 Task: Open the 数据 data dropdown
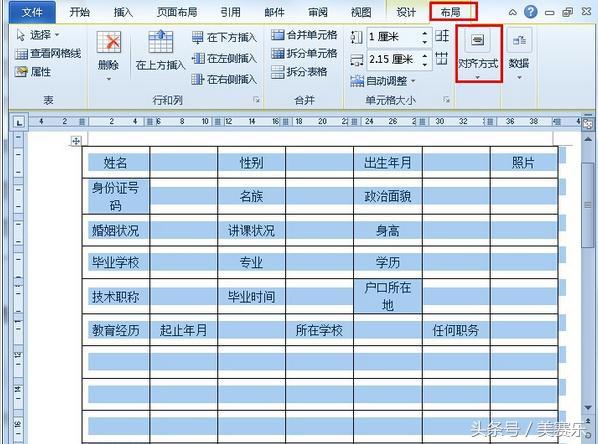click(519, 53)
